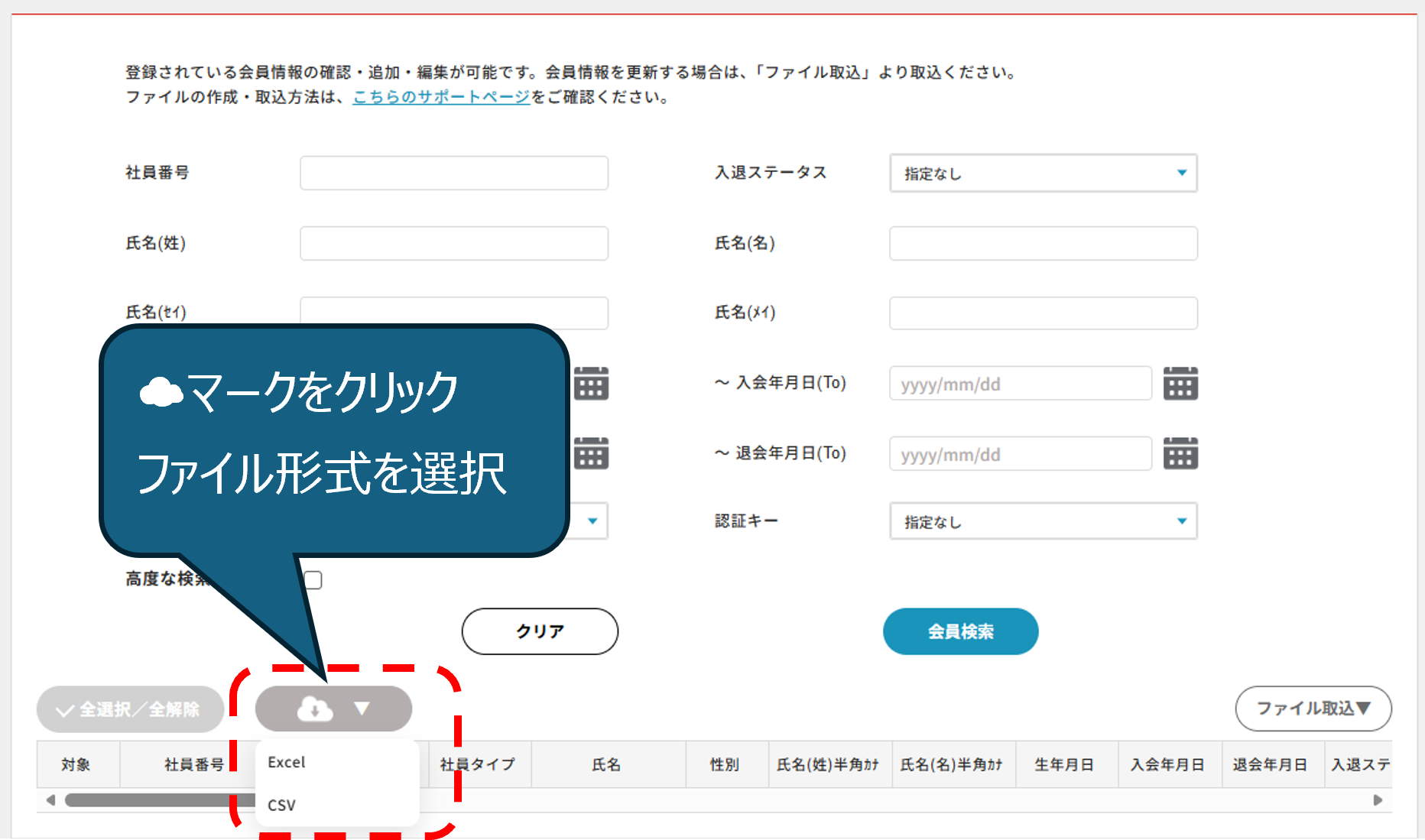Viewport: 1425px width, 840px height.
Task: Click 全選択/全解除 select-all toggle button
Action: (x=130, y=709)
